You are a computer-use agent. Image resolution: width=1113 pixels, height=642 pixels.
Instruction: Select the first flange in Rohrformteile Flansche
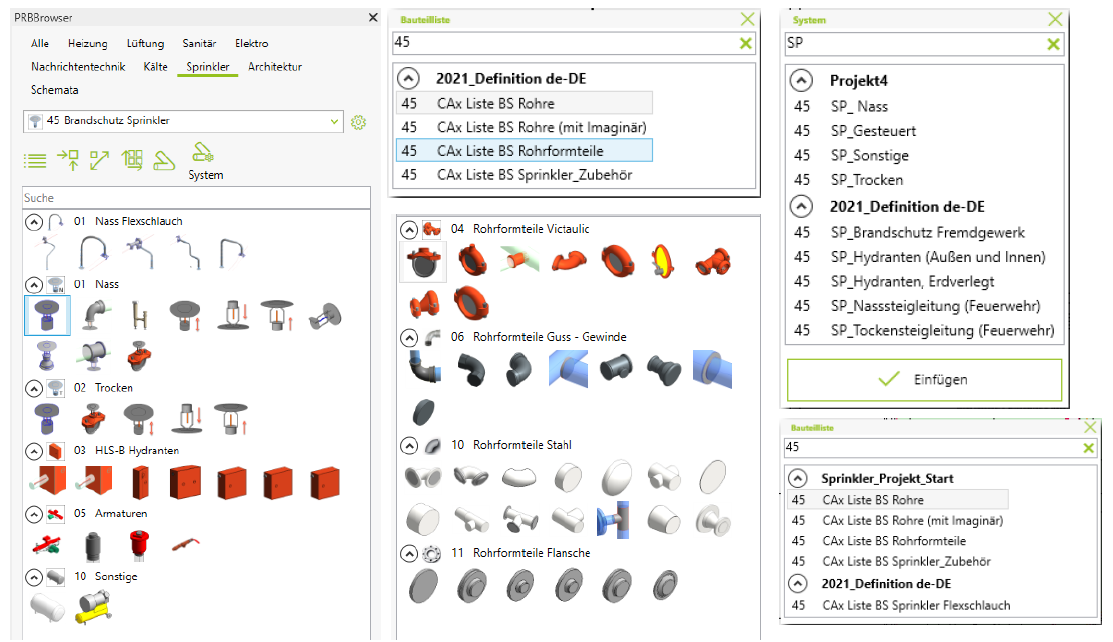click(x=424, y=587)
